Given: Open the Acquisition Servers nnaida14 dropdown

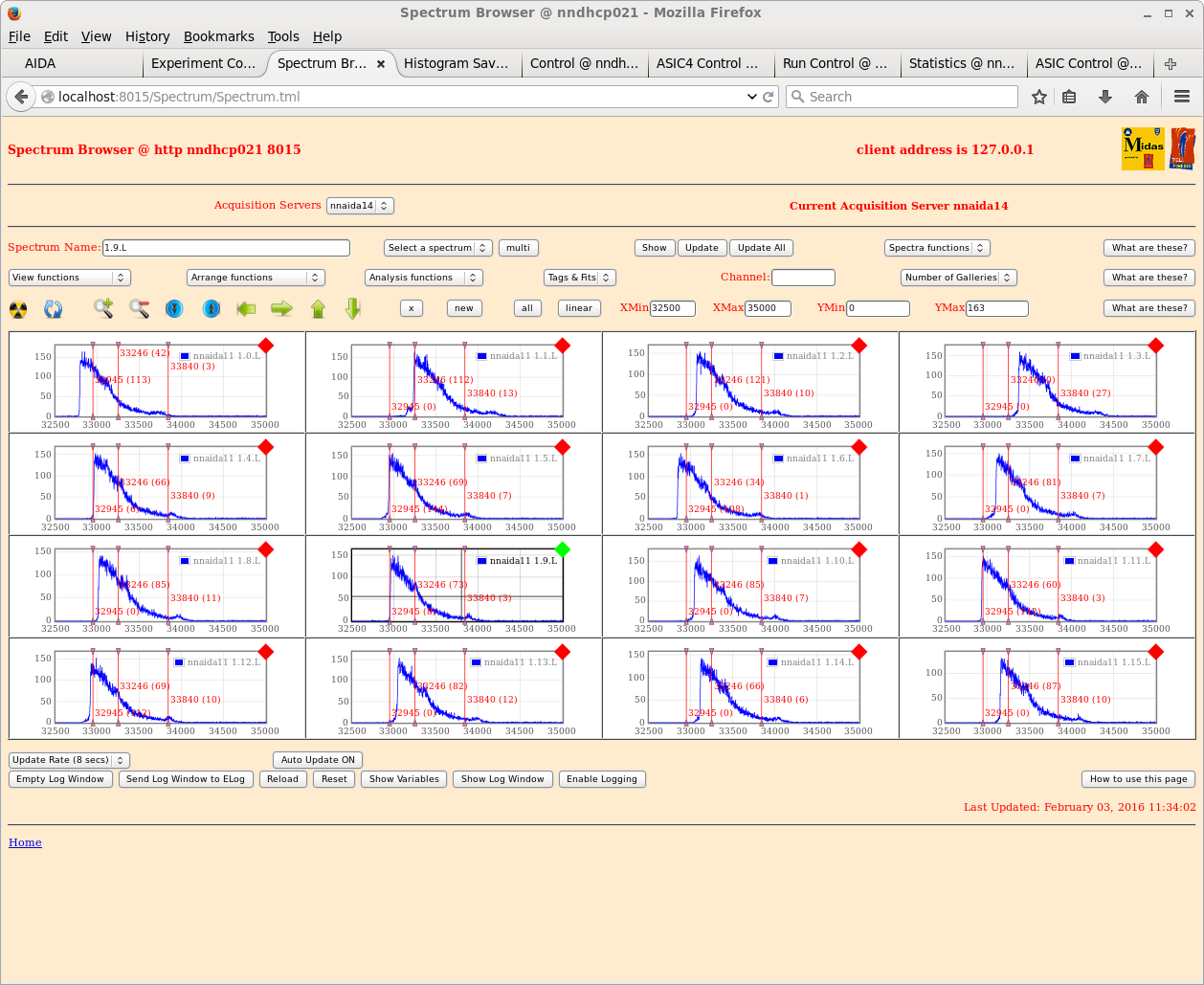Looking at the screenshot, I should [360, 206].
